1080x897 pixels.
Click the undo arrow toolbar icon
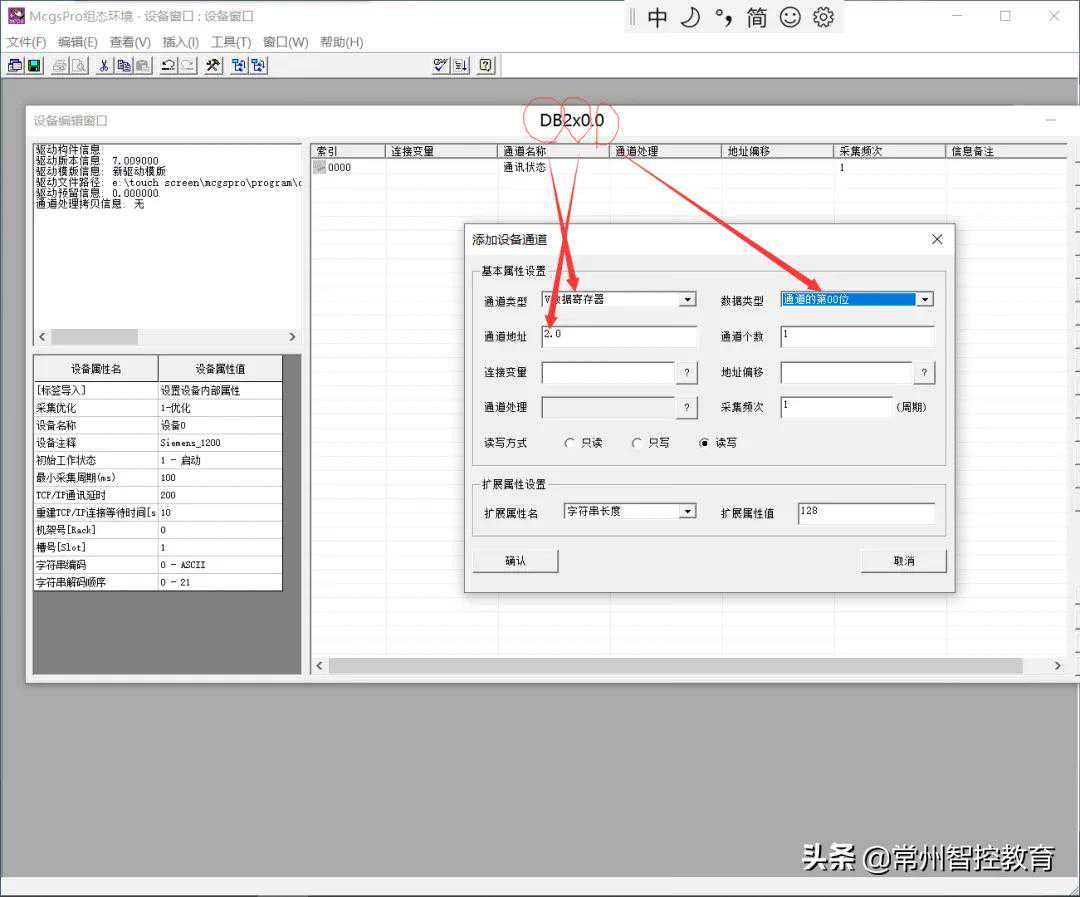pyautogui.click(x=167, y=66)
